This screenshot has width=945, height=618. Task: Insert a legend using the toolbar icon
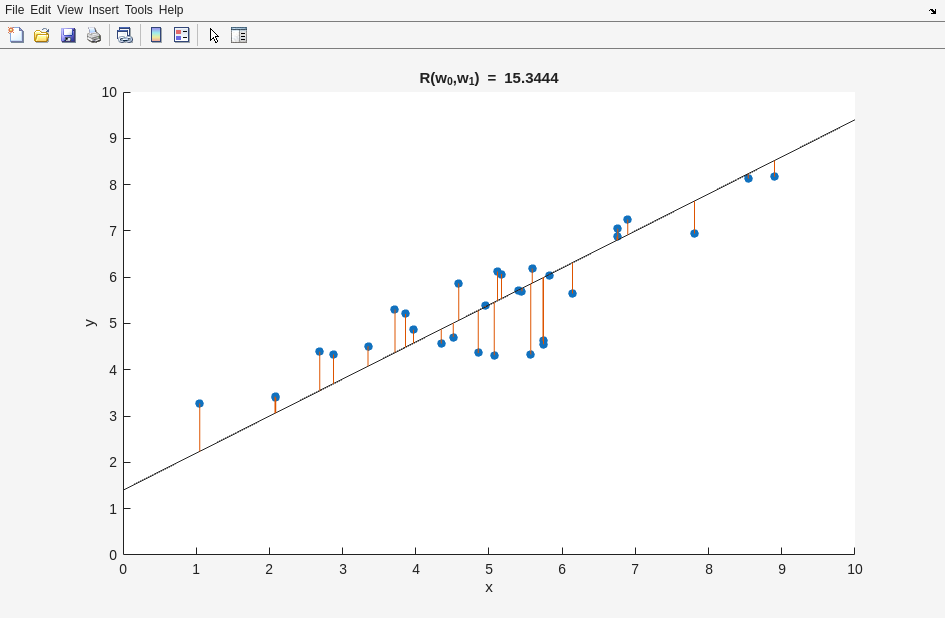pos(181,35)
